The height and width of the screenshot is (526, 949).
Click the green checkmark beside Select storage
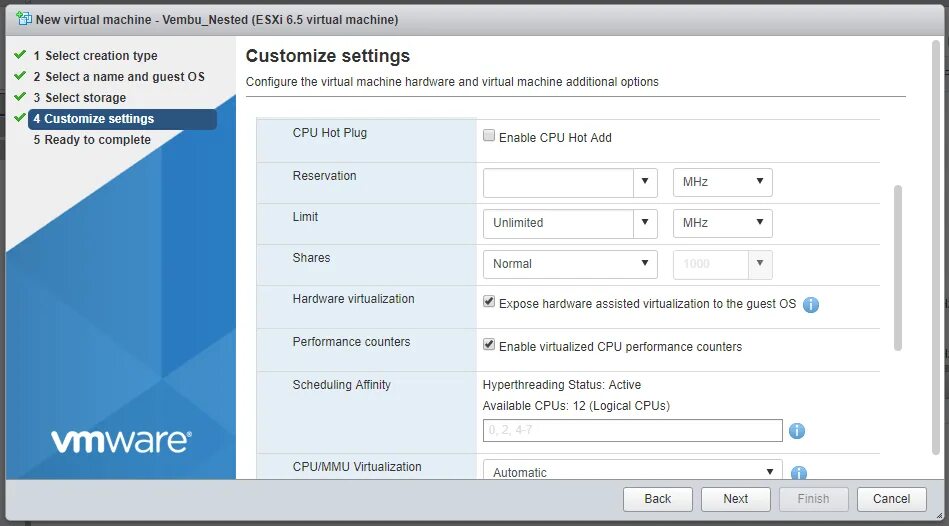[x=20, y=97]
